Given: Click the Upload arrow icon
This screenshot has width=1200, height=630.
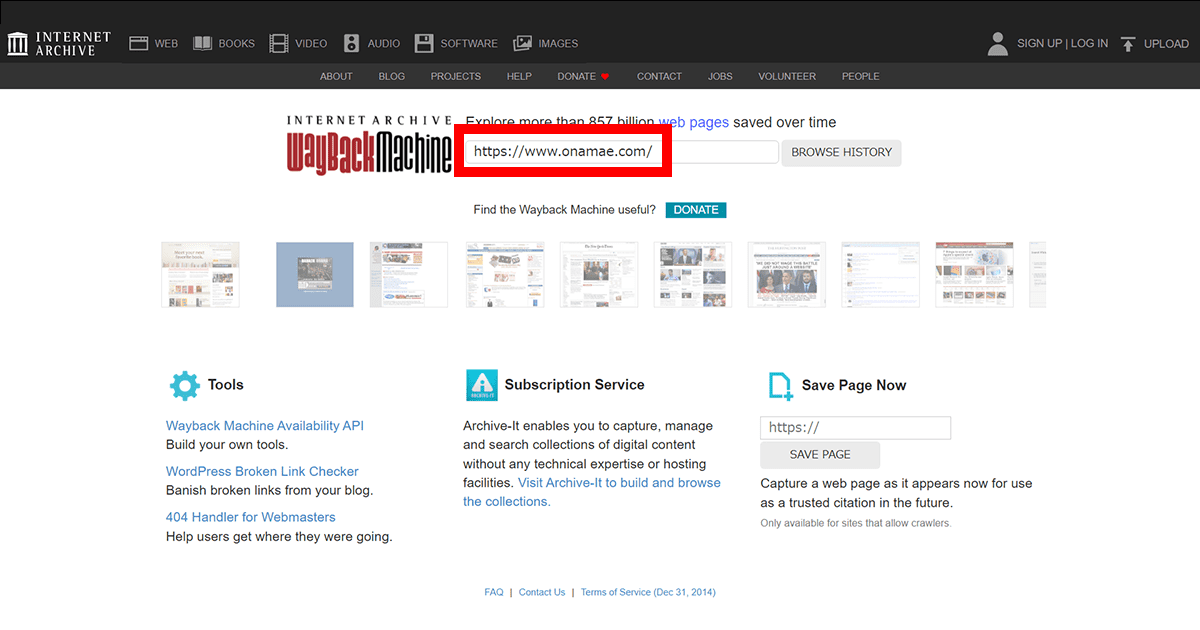Looking at the screenshot, I should [x=1128, y=44].
